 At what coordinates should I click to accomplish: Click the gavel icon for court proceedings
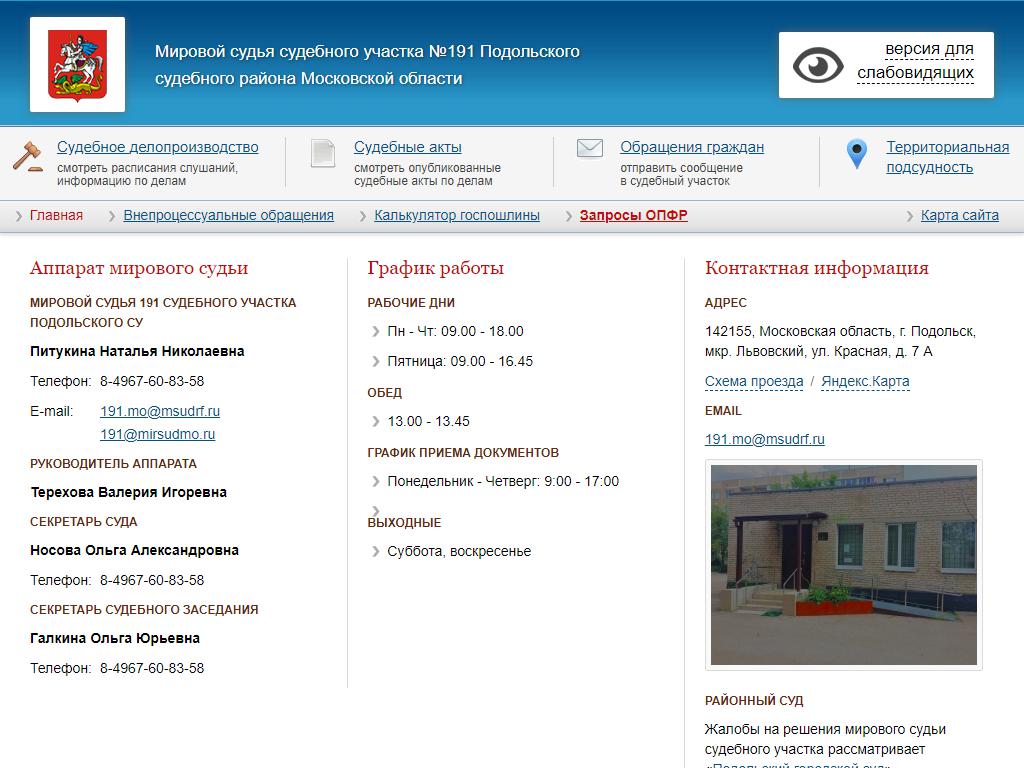[28, 155]
